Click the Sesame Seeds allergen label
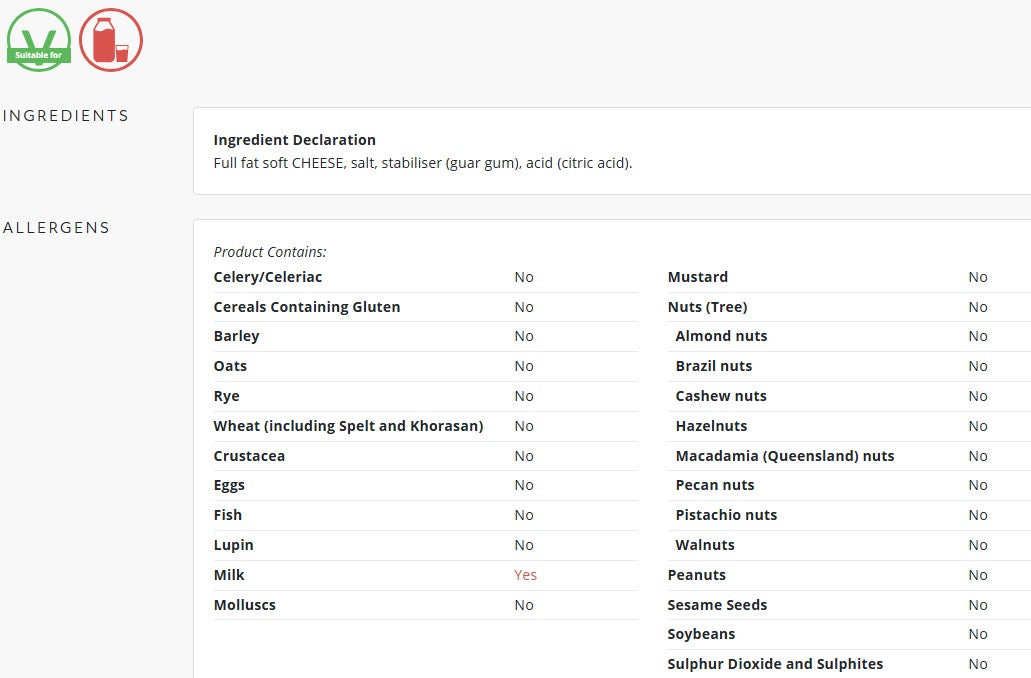The width and height of the screenshot is (1031, 678). tap(717, 605)
